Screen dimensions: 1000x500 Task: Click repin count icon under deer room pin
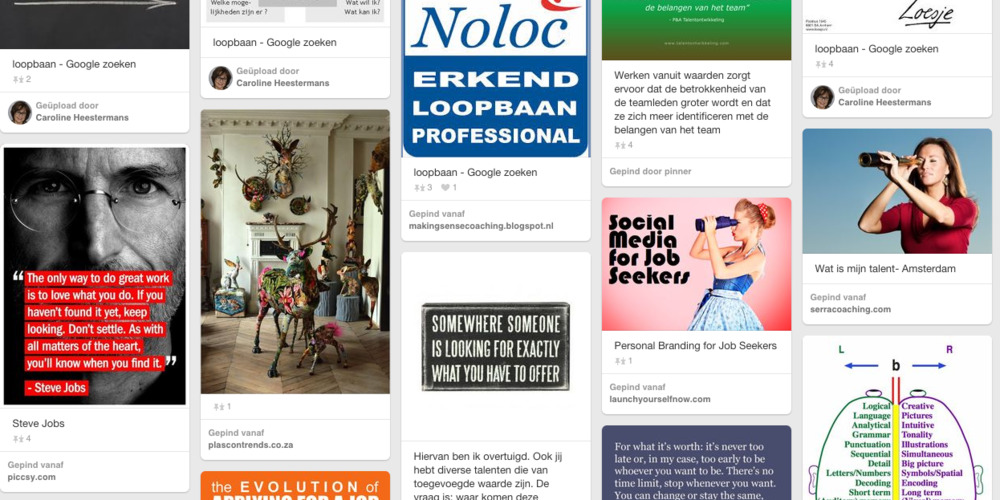coord(219,406)
